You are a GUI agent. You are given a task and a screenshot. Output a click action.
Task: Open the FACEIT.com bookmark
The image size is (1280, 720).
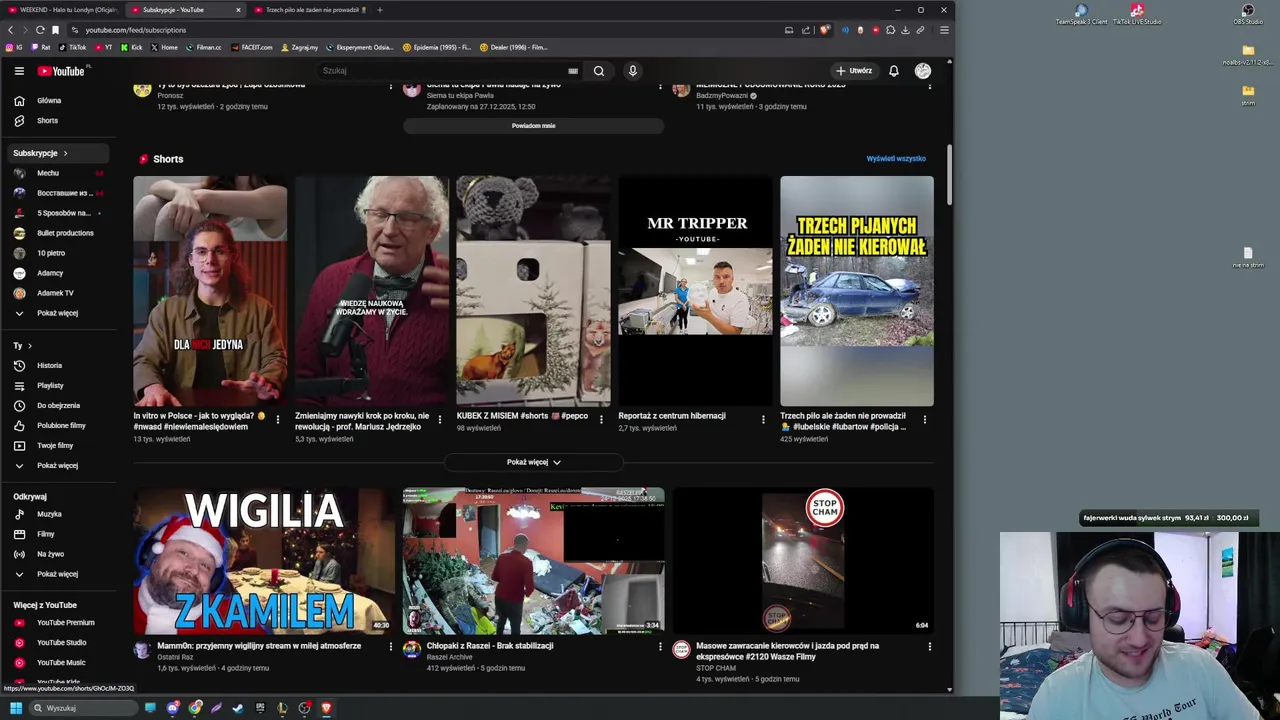tap(252, 47)
